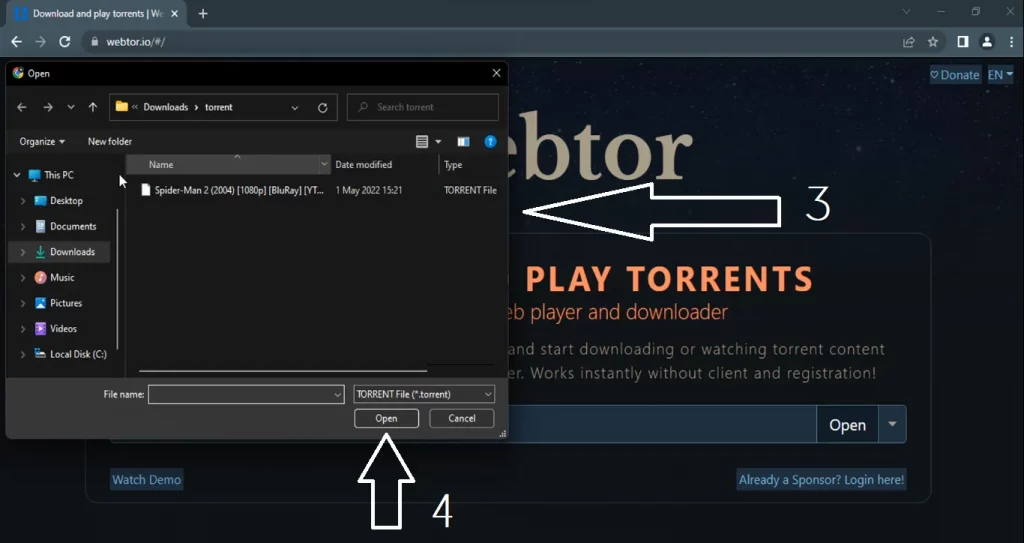The image size is (1024, 543).
Task: Click the Watch Demo link
Action: point(146,480)
